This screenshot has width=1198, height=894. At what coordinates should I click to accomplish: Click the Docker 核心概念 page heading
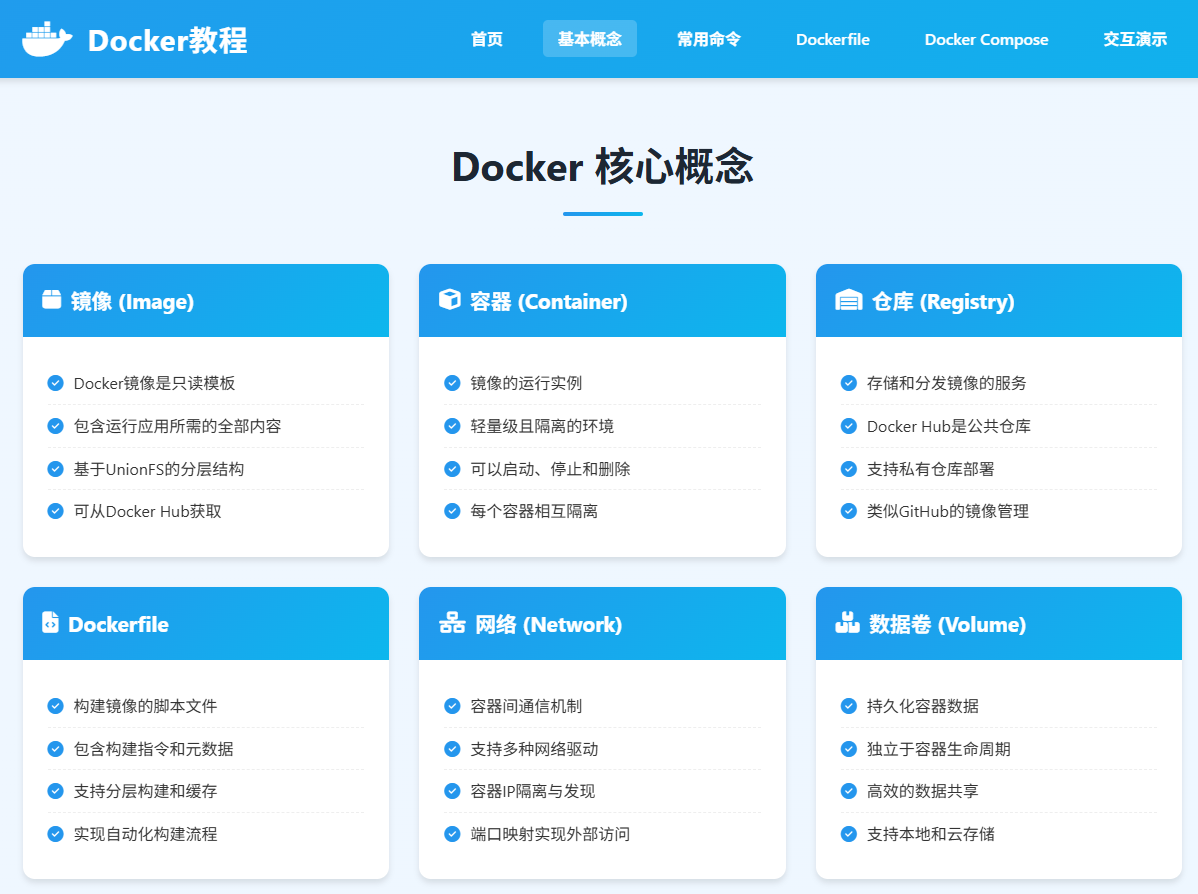pos(603,167)
